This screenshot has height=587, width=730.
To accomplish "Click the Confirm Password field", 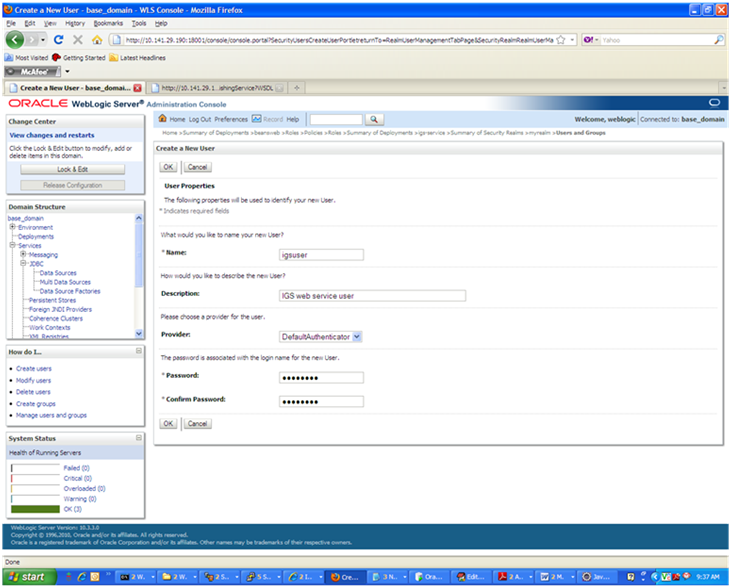I will pyautogui.click(x=321, y=401).
